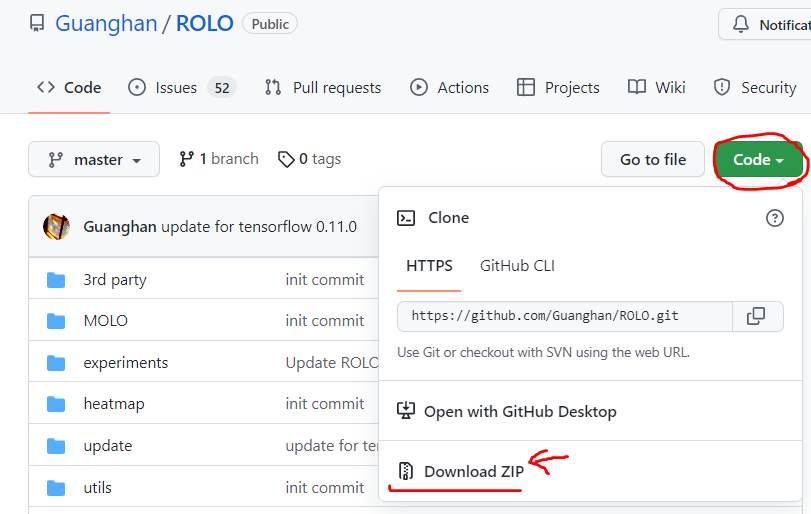811x514 pixels.
Task: Select the HTTPS clone tab
Action: coord(429,266)
